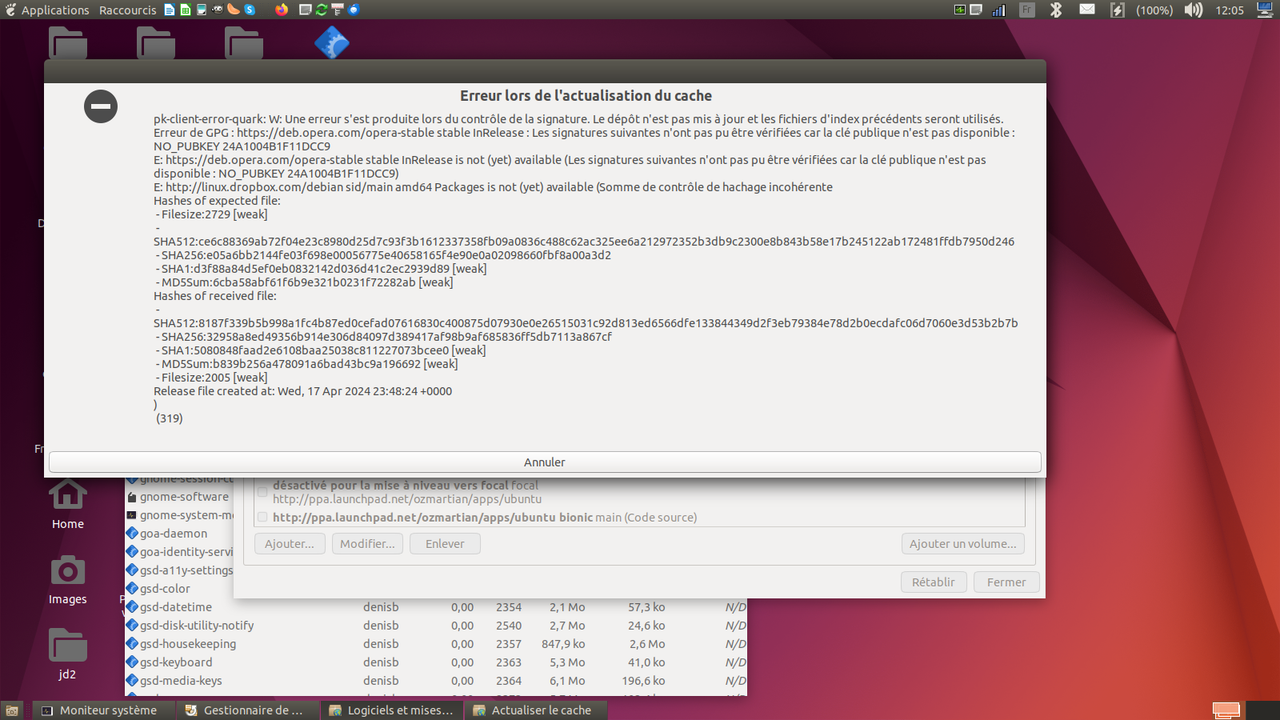Image resolution: width=1280 pixels, height=720 pixels.
Task: Click the error stop icon in the dialog
Action: tap(101, 106)
